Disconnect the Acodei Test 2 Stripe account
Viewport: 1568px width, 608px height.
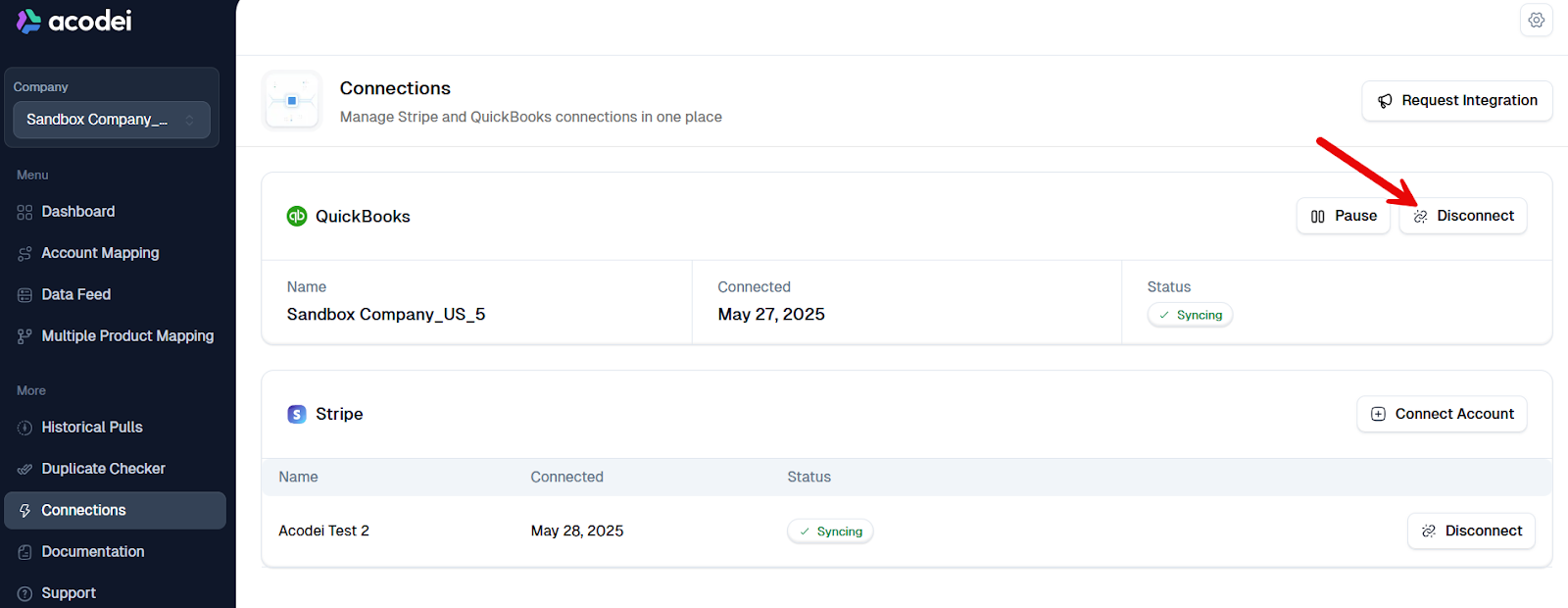coord(1471,531)
